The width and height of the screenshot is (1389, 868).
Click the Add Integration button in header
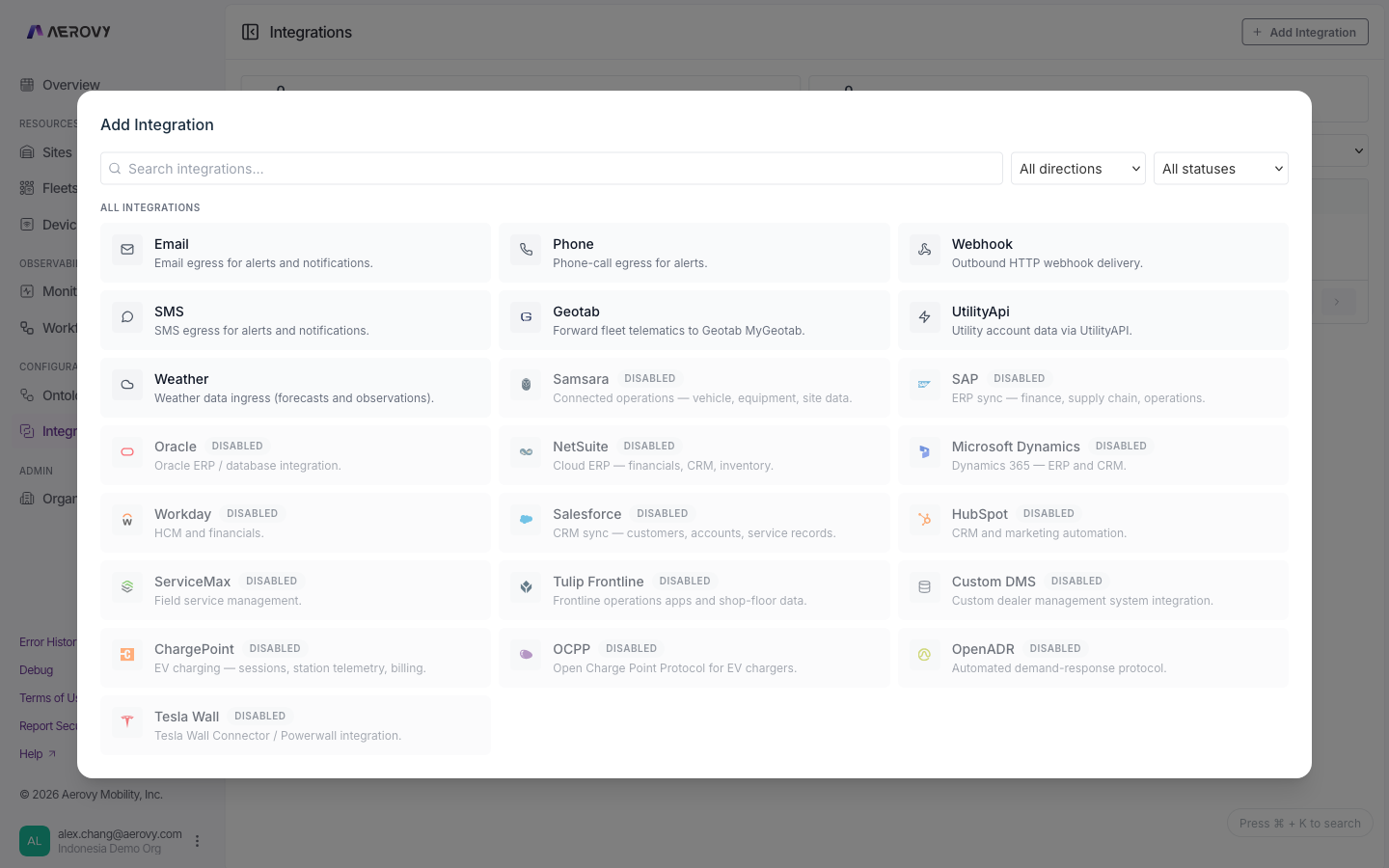point(1305,32)
